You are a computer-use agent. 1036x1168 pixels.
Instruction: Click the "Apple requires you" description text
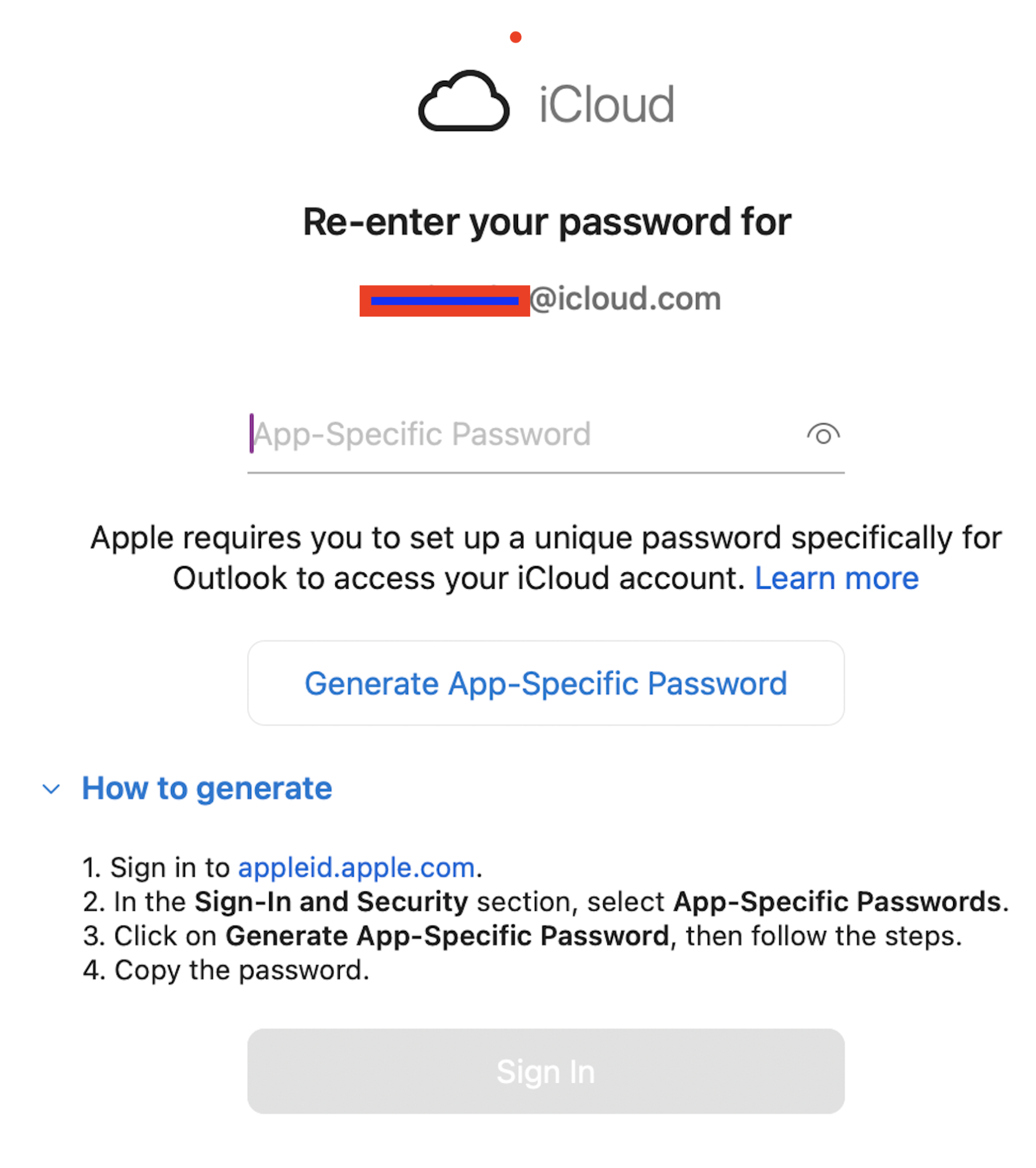click(545, 538)
